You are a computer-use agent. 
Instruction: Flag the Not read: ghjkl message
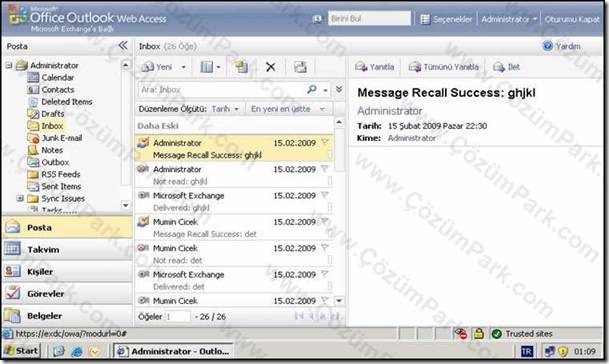pyautogui.click(x=325, y=169)
